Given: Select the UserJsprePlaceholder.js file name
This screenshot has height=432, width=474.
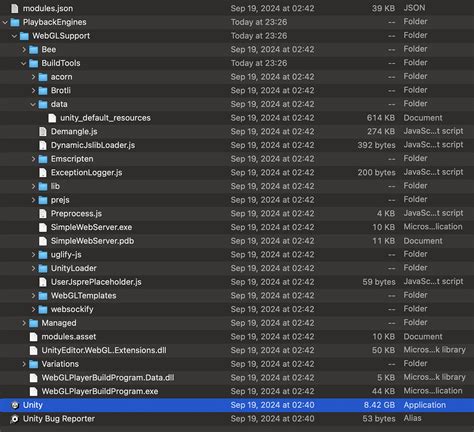Looking at the screenshot, I should pyautogui.click(x=96, y=282).
